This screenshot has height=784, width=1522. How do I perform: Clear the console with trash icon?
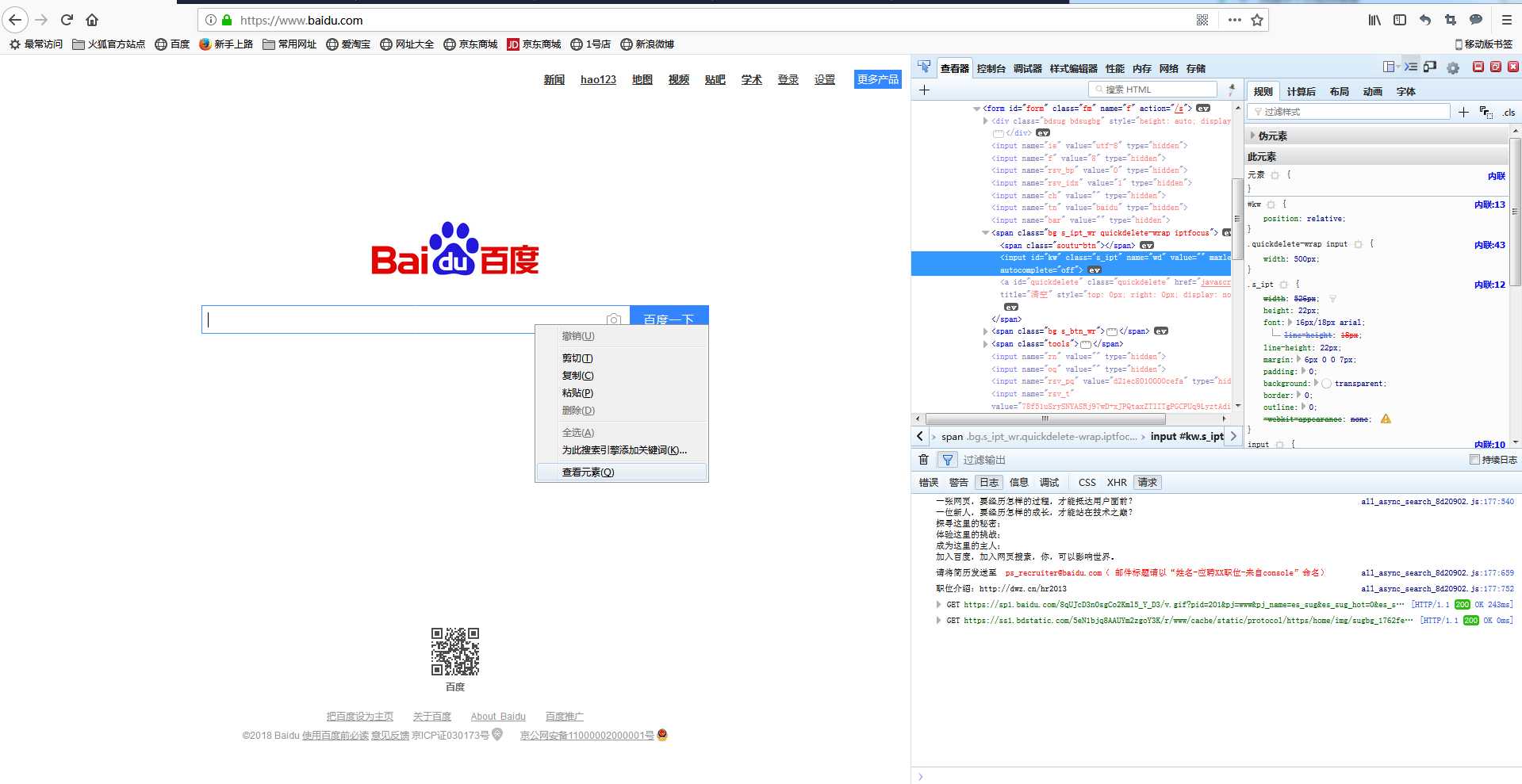(x=923, y=460)
